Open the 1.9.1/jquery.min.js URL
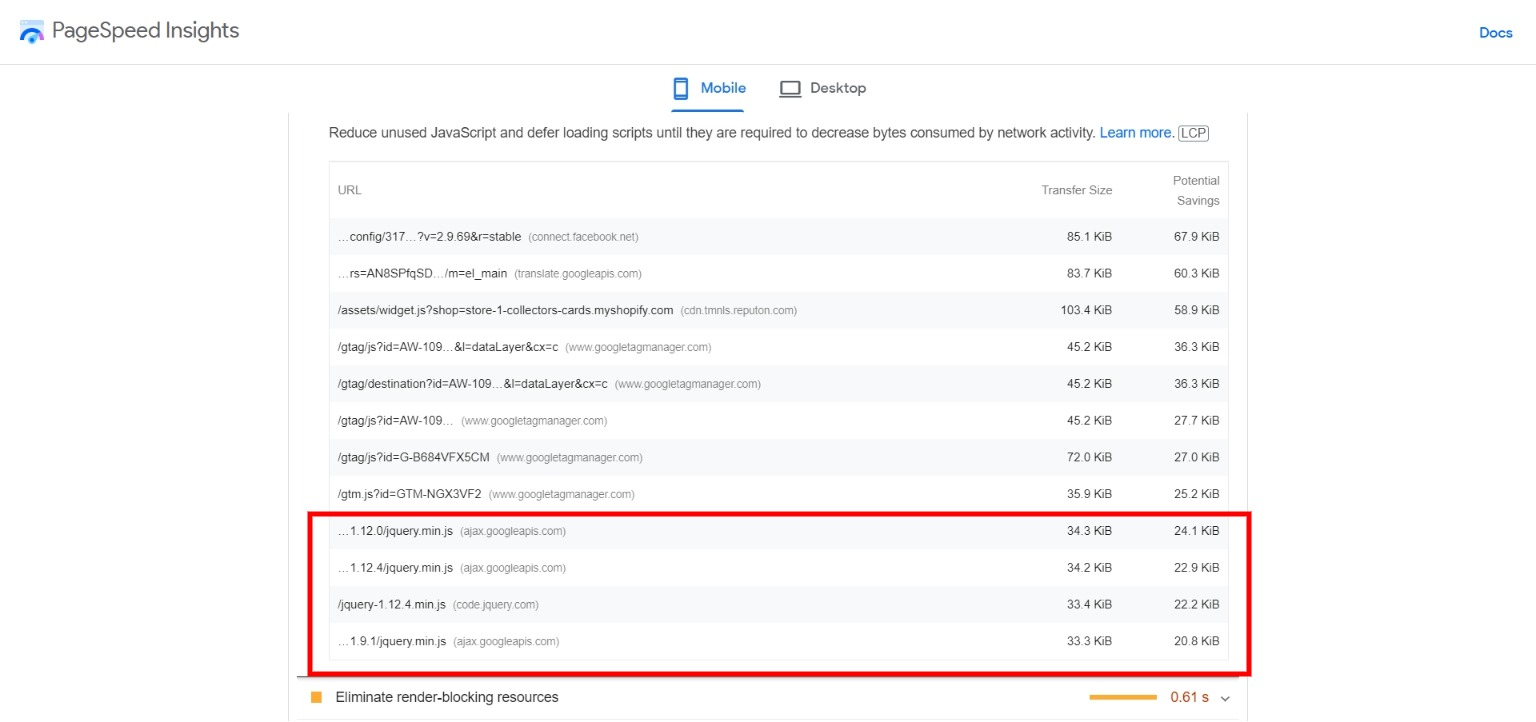The image size is (1536, 722). [x=392, y=641]
